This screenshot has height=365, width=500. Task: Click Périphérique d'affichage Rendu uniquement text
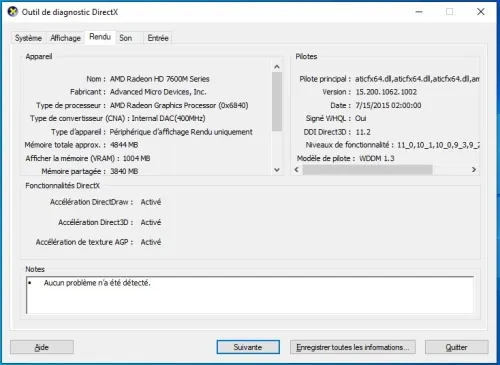click(x=181, y=132)
